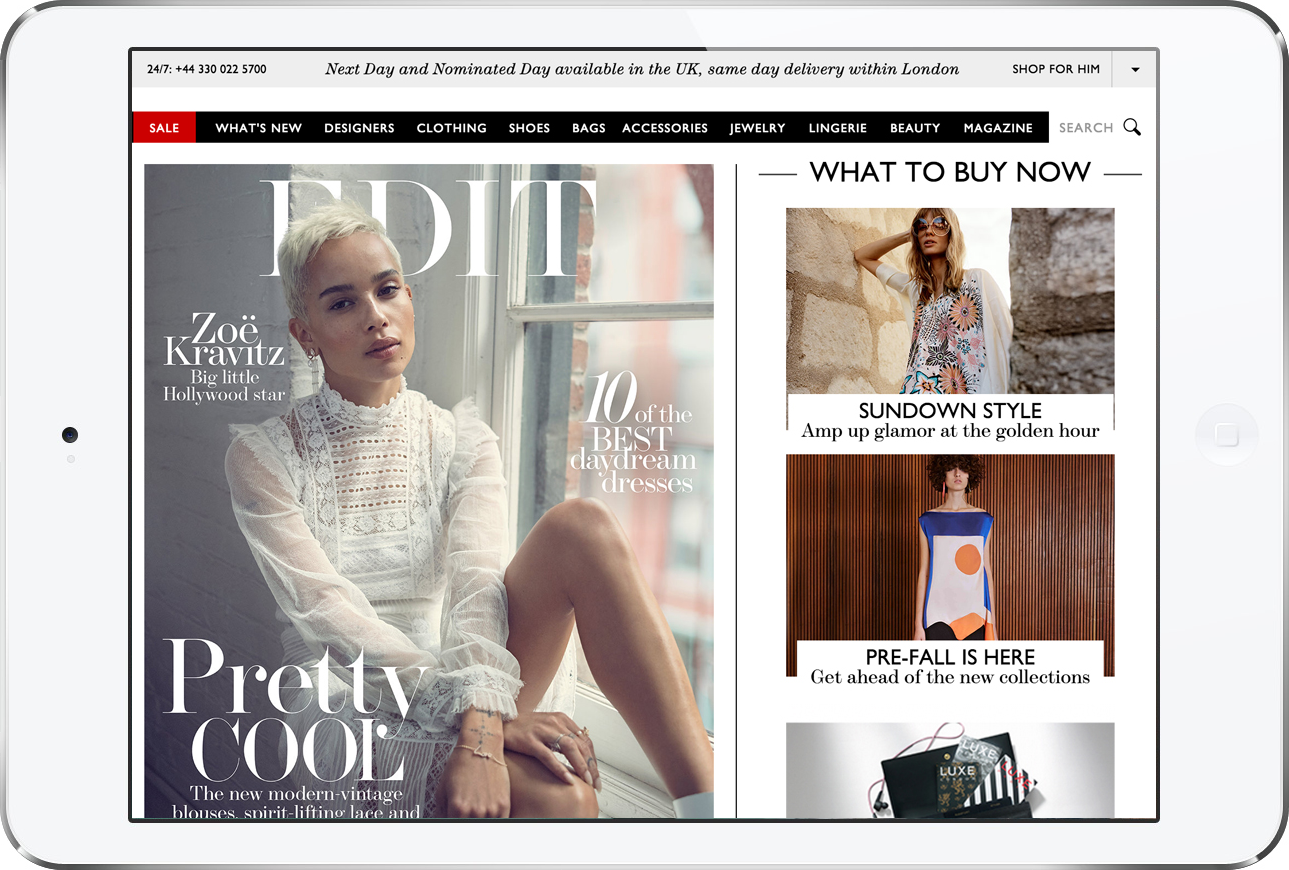The height and width of the screenshot is (870, 1289).
Task: Click 'Get ahead of the new collections'
Action: [950, 677]
